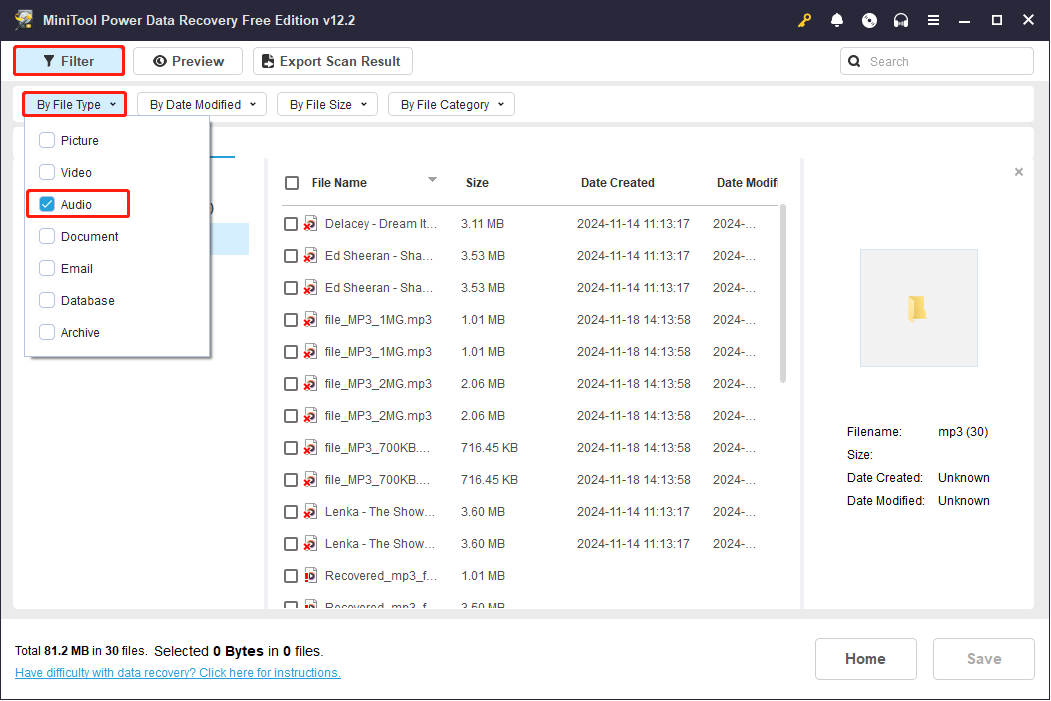Image resolution: width=1051 pixels, height=701 pixels.
Task: Click the Home button
Action: point(865,659)
